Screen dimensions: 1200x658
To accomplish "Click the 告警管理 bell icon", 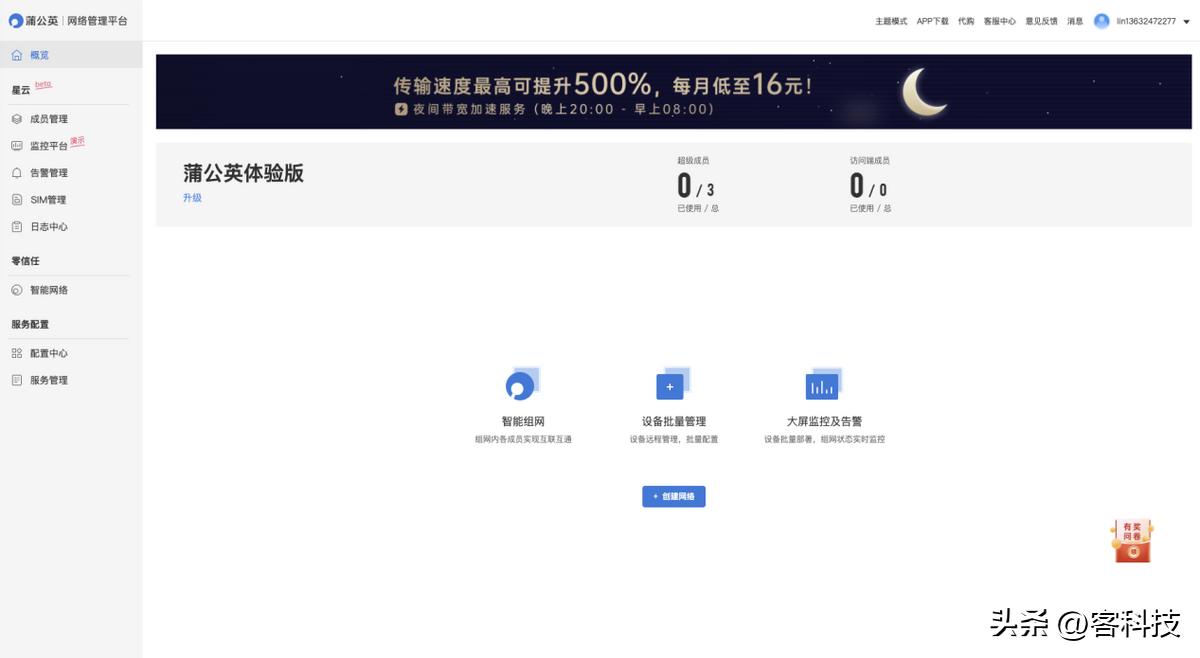I will (x=15, y=172).
